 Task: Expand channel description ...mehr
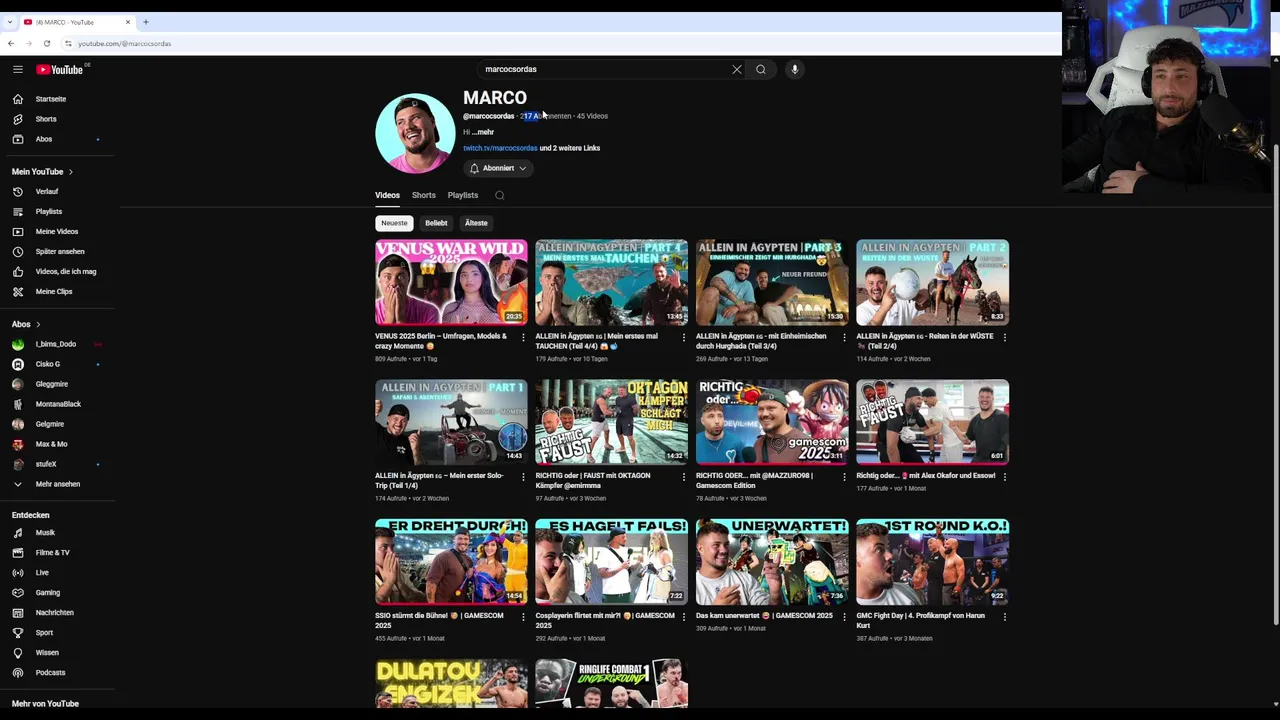(484, 132)
